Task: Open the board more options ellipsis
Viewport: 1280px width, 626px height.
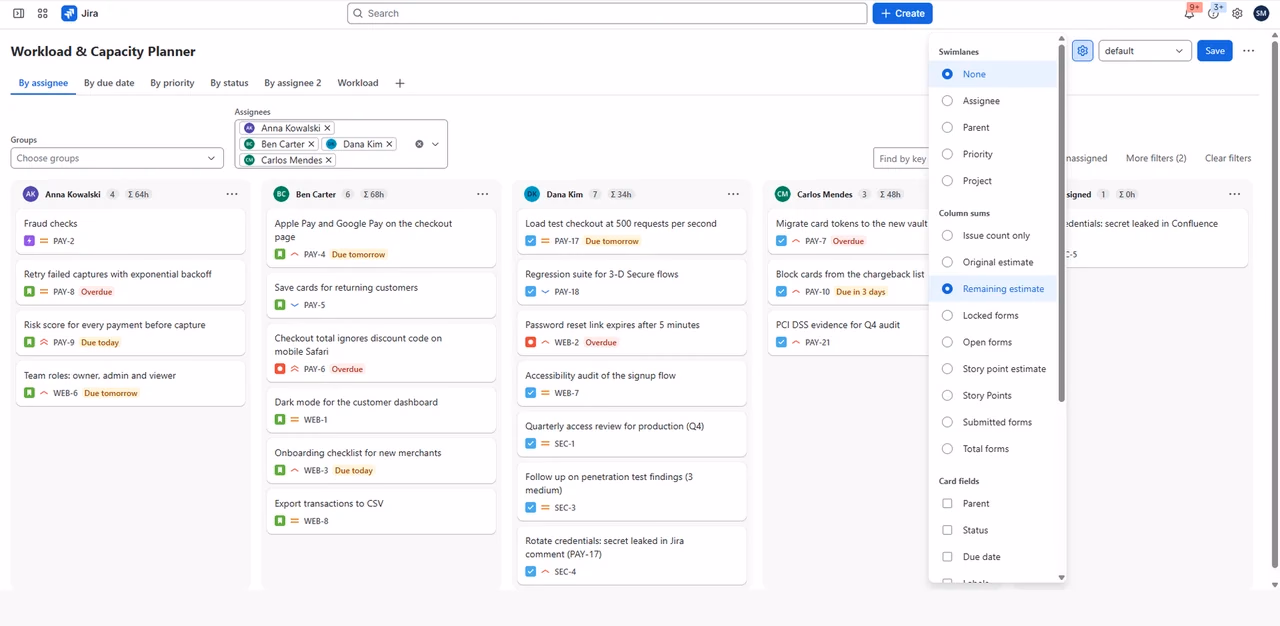Action: [x=1248, y=51]
